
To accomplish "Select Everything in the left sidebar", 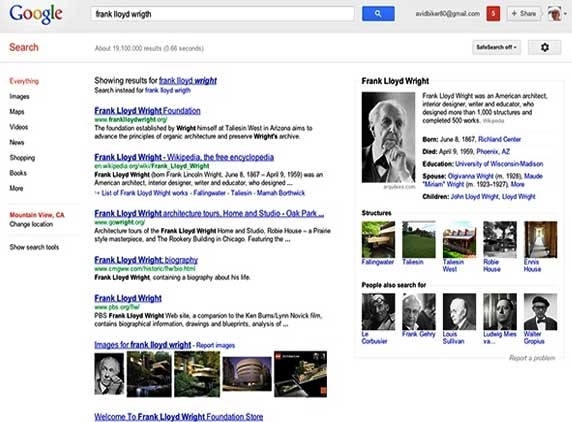I will [24, 81].
